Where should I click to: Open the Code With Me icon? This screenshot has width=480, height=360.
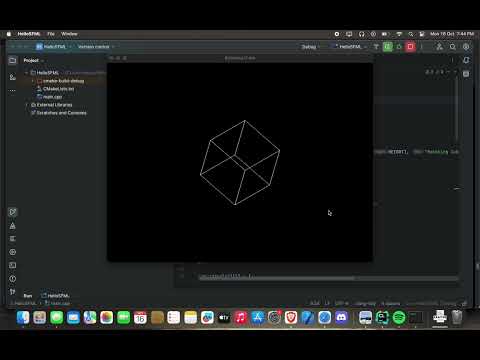pos(440,47)
